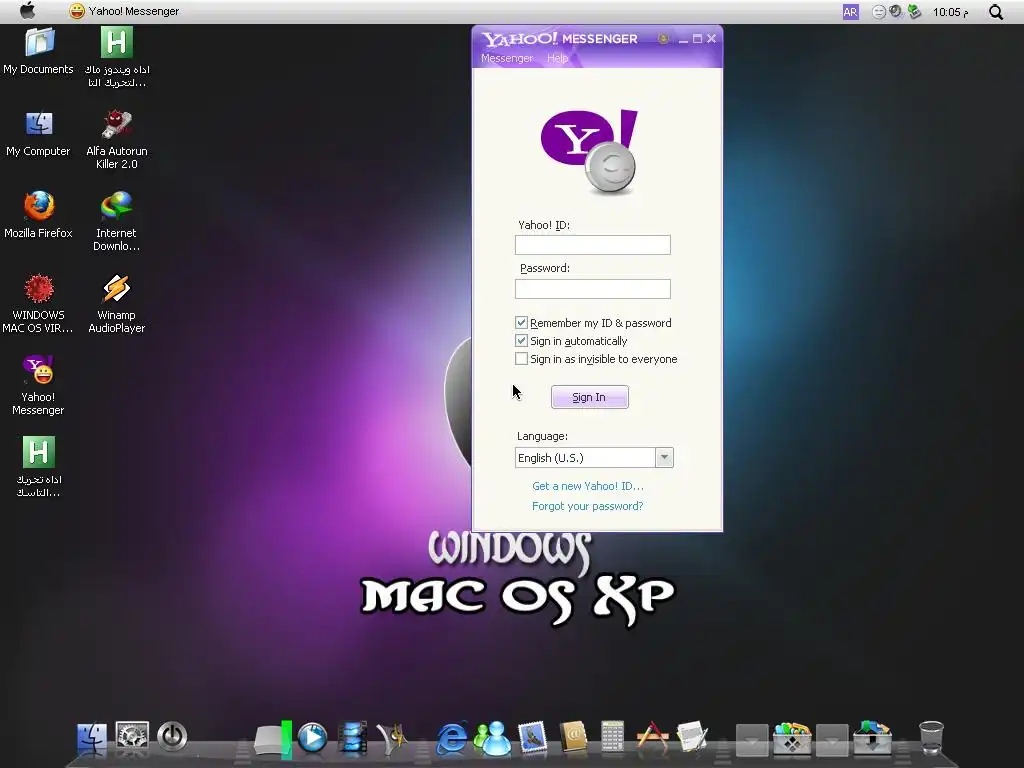This screenshot has height=768, width=1024.
Task: Click the speaker volume icon in system tray
Action: [x=896, y=11]
